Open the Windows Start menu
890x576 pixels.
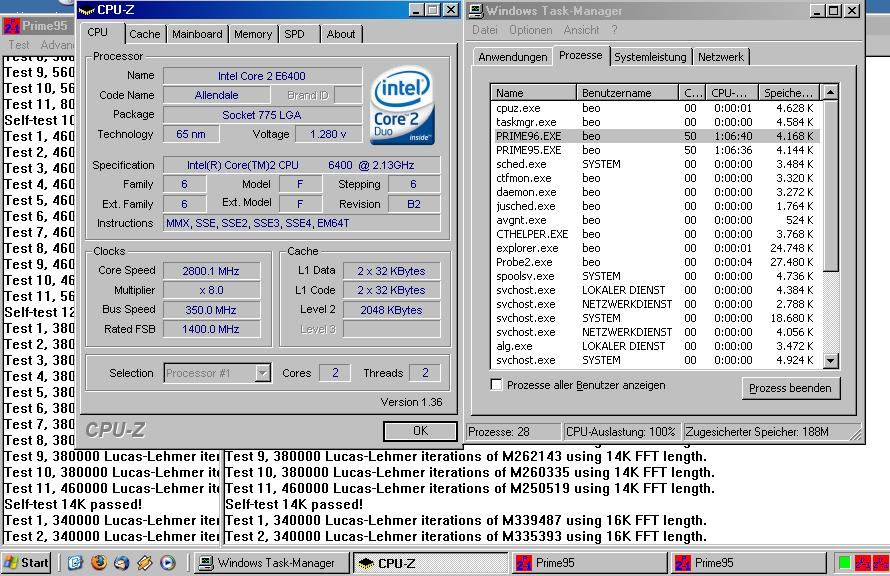[x=26, y=562]
